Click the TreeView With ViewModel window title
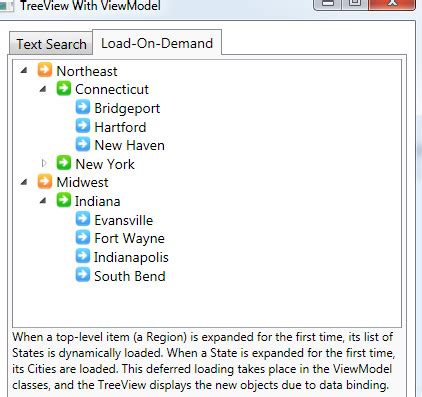Screen dimensions: 422x397 pyautogui.click(x=90, y=5)
